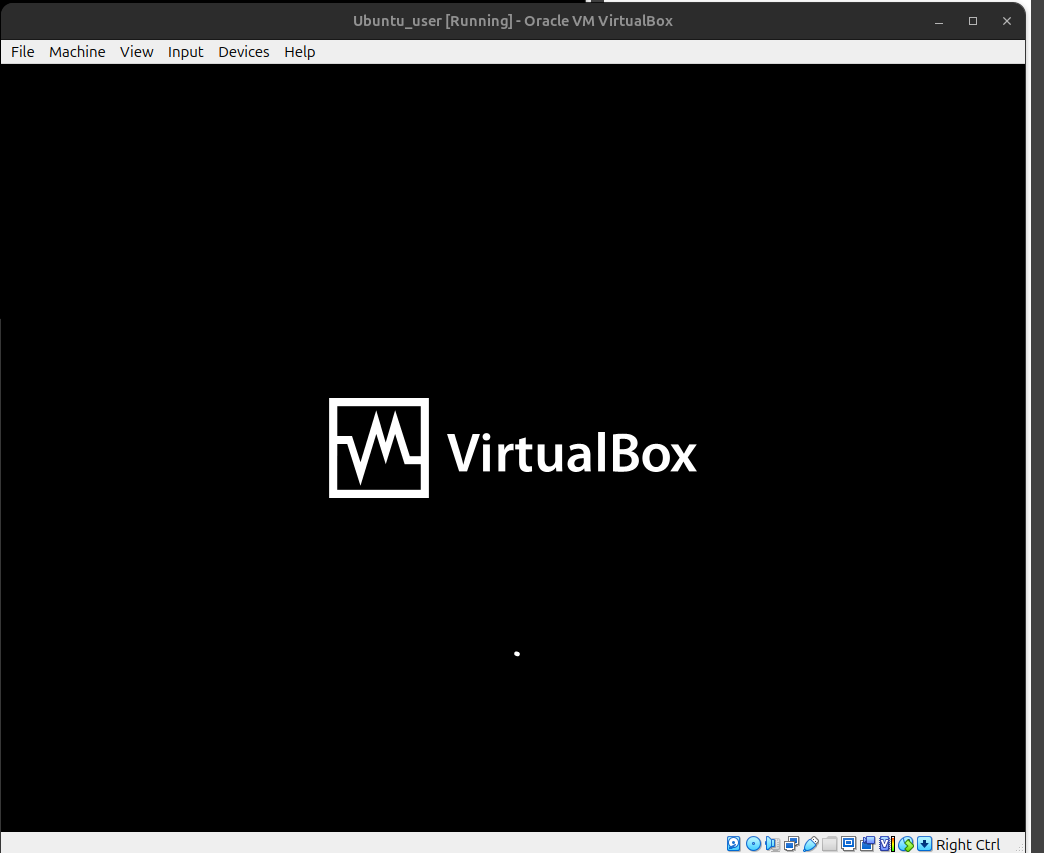This screenshot has width=1044, height=853.
Task: Click the mouse integration status icon
Action: [906, 844]
